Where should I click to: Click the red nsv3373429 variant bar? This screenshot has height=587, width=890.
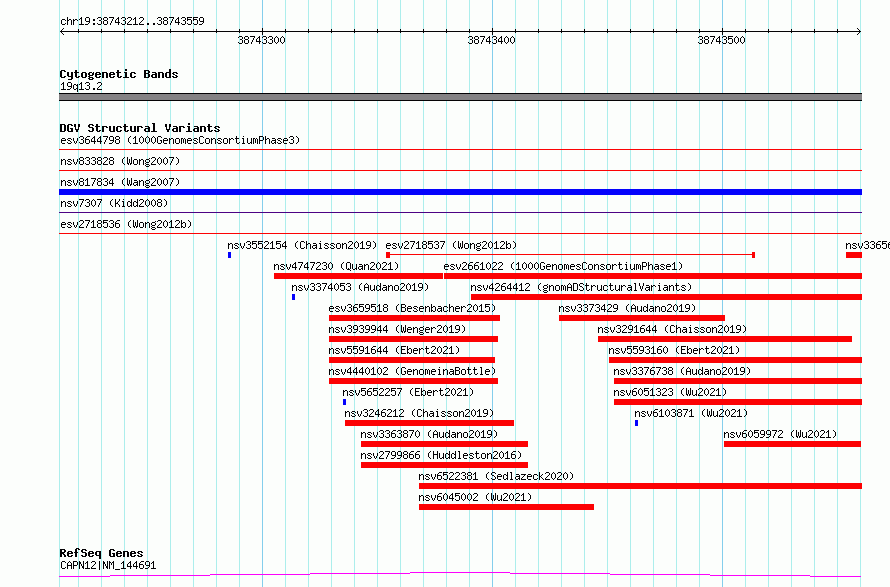click(x=642, y=318)
